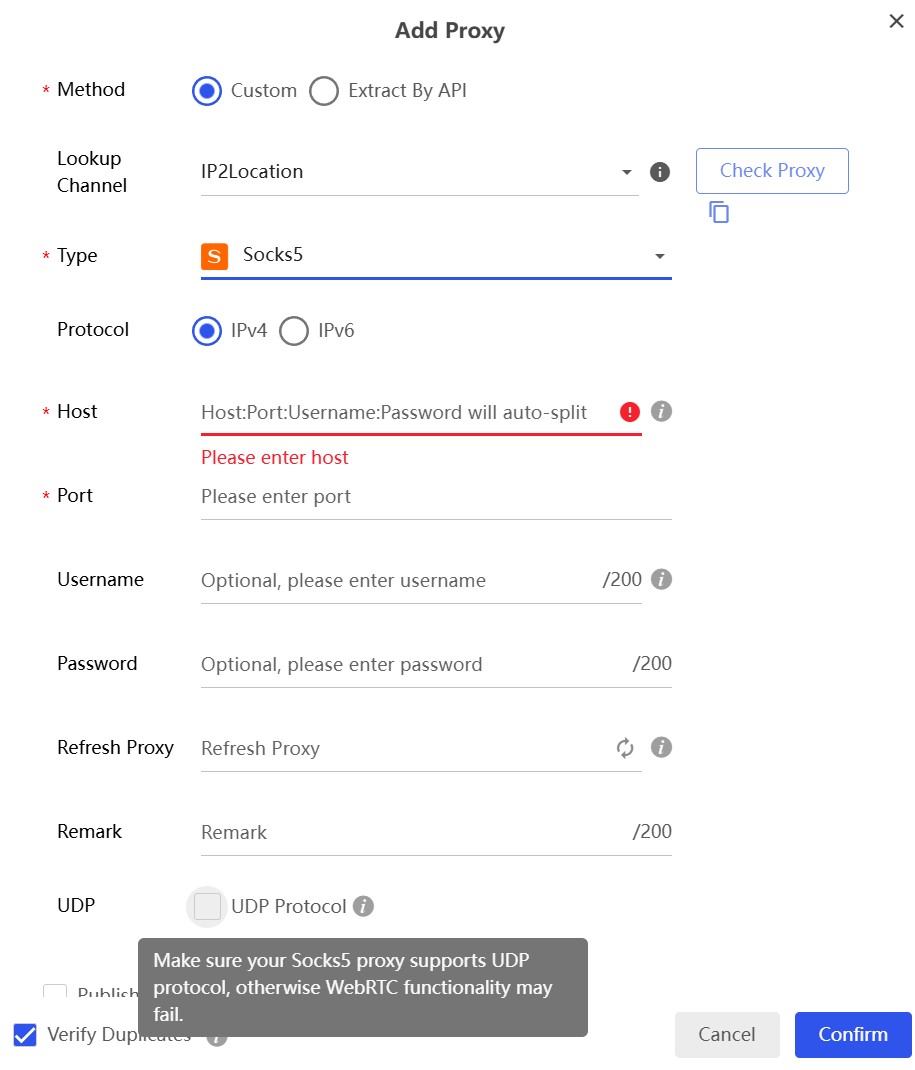The image size is (915, 1070).
Task: Click the refresh arrows icon in Refresh Proxy
Action: tap(625, 748)
